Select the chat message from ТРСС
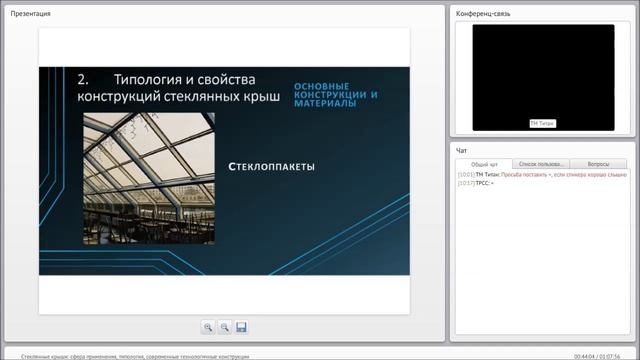 click(476, 183)
